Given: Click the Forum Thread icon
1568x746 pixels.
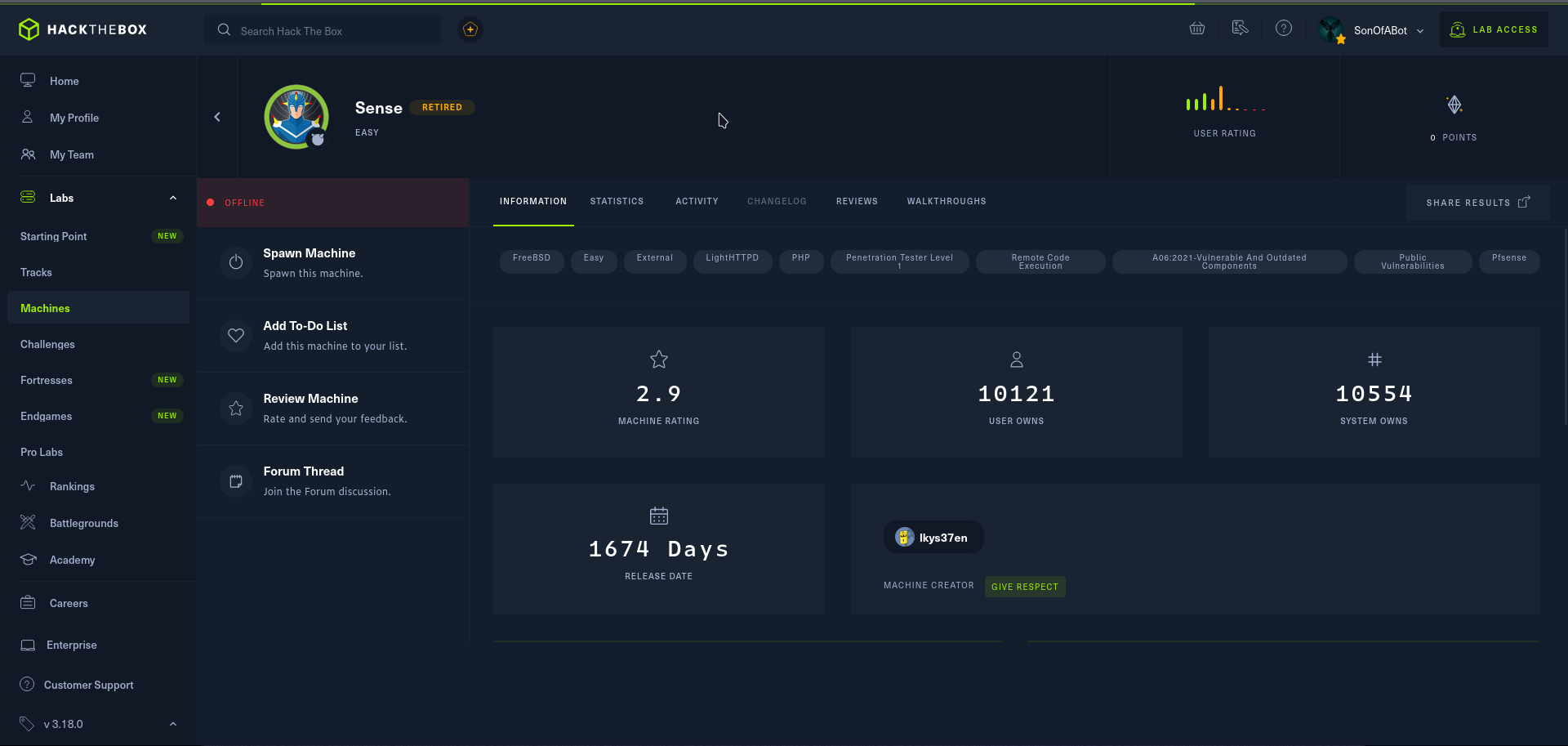Looking at the screenshot, I should pyautogui.click(x=236, y=480).
